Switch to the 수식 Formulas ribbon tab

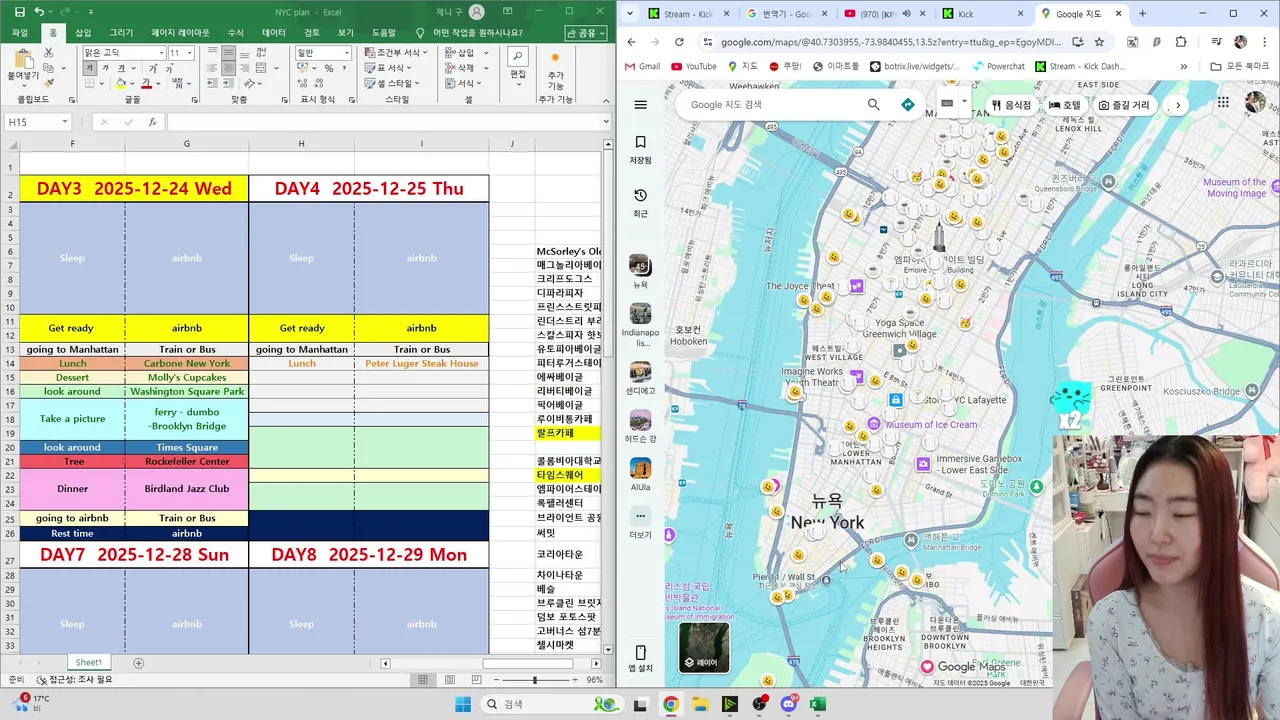click(x=236, y=33)
